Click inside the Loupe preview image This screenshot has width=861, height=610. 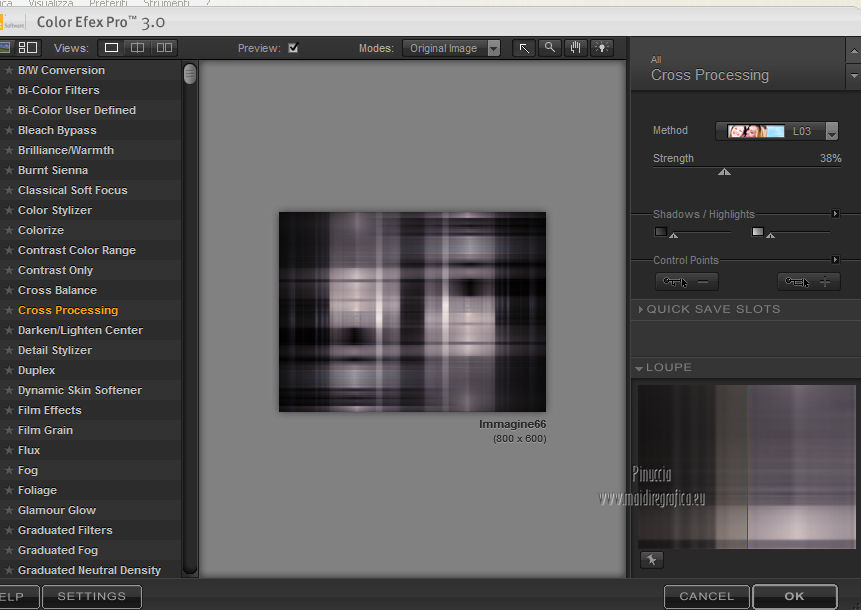point(746,467)
